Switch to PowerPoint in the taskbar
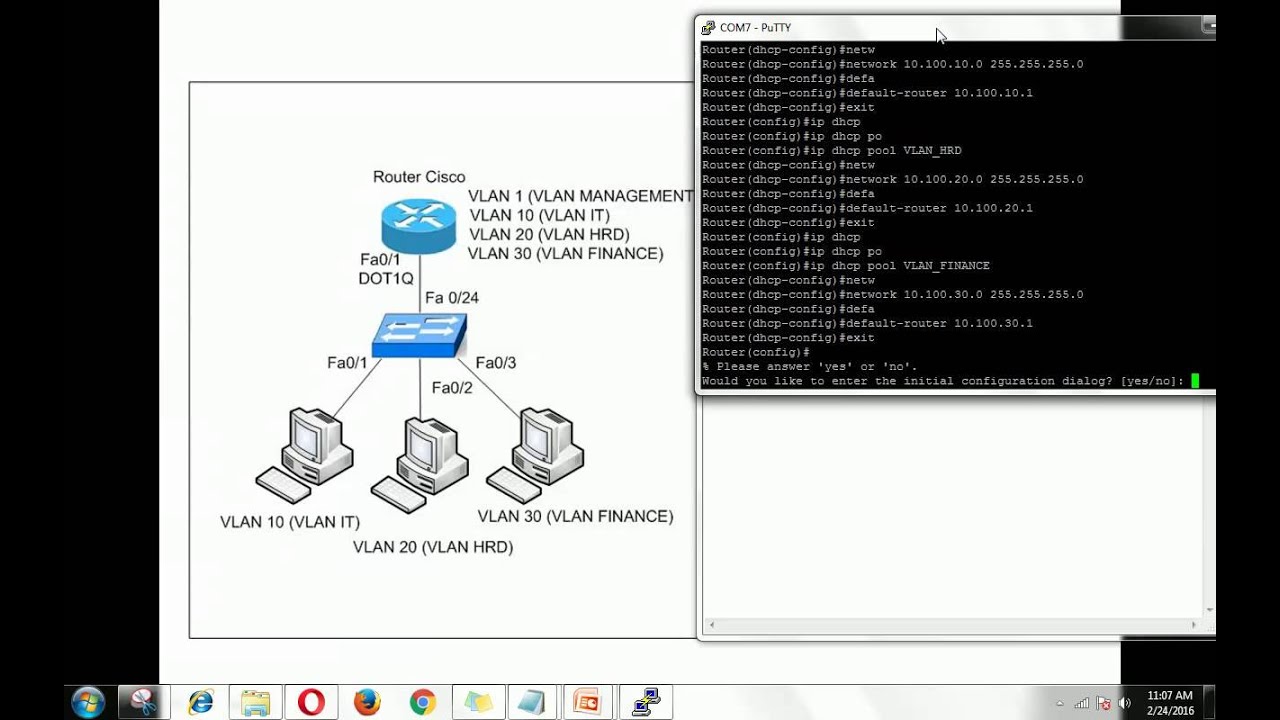Image resolution: width=1280 pixels, height=720 pixels. pyautogui.click(x=588, y=703)
